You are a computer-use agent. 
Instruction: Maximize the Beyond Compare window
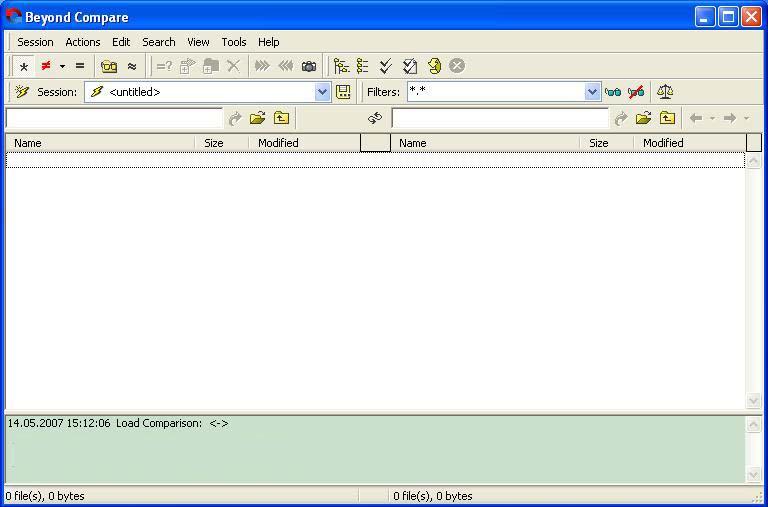[x=728, y=17]
